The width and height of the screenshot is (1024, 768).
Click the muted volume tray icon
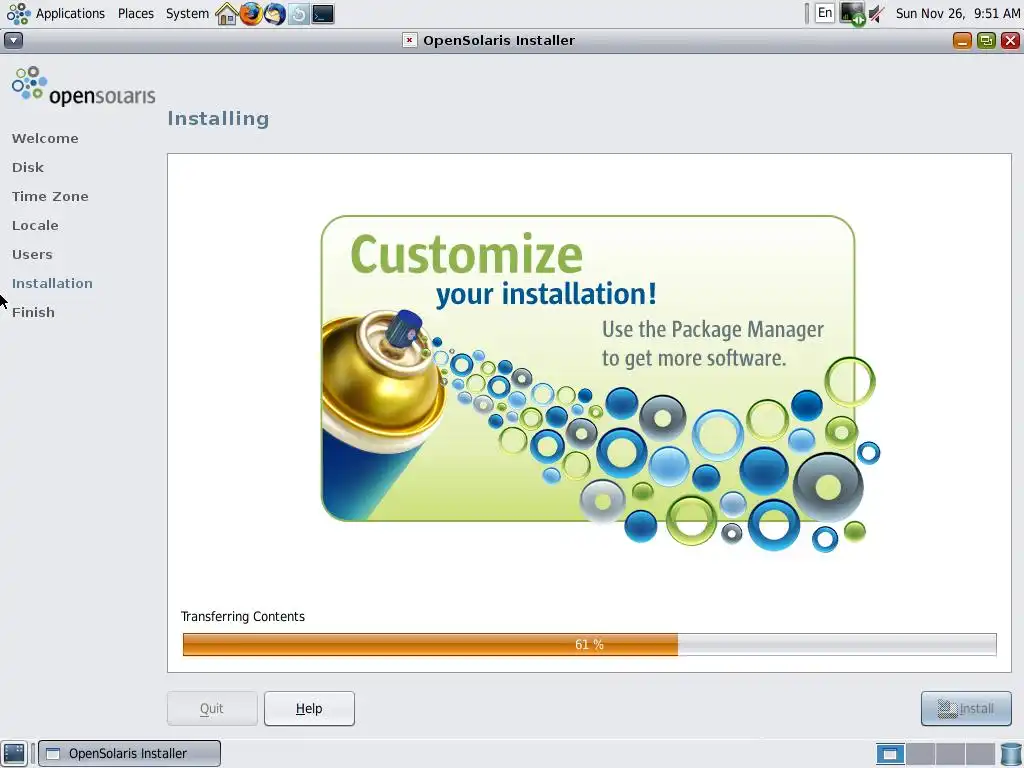click(x=877, y=14)
